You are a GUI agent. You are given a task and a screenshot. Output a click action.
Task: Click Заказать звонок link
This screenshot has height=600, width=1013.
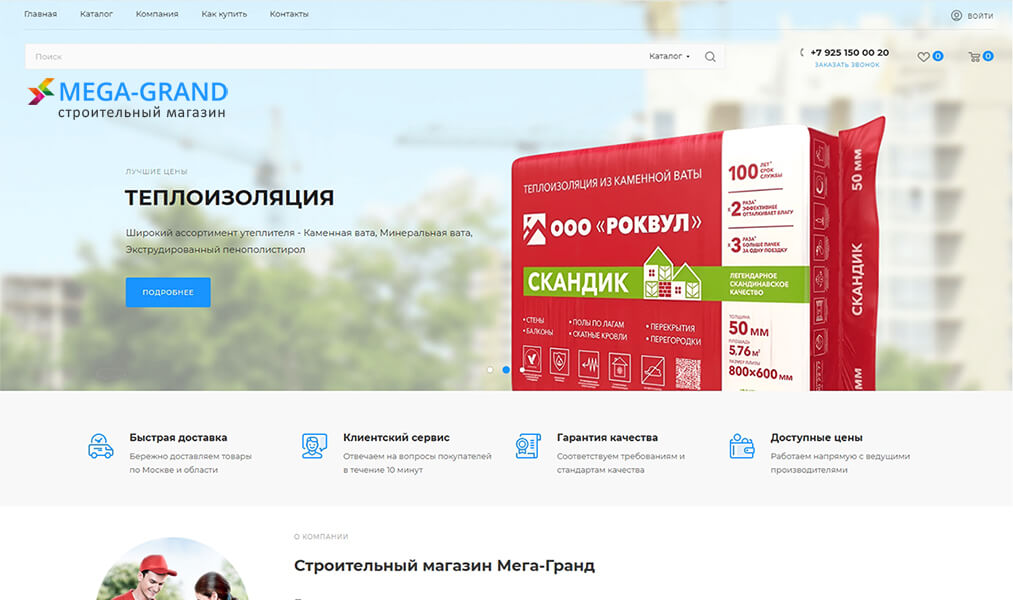(847, 65)
